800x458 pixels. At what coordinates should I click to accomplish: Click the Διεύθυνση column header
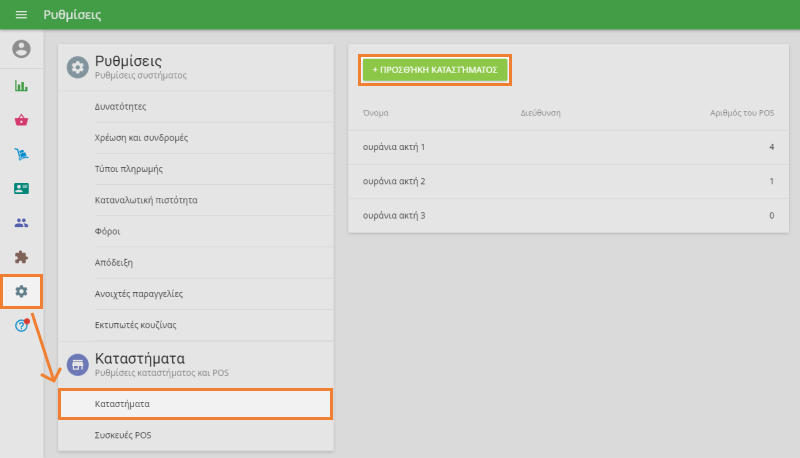540,113
